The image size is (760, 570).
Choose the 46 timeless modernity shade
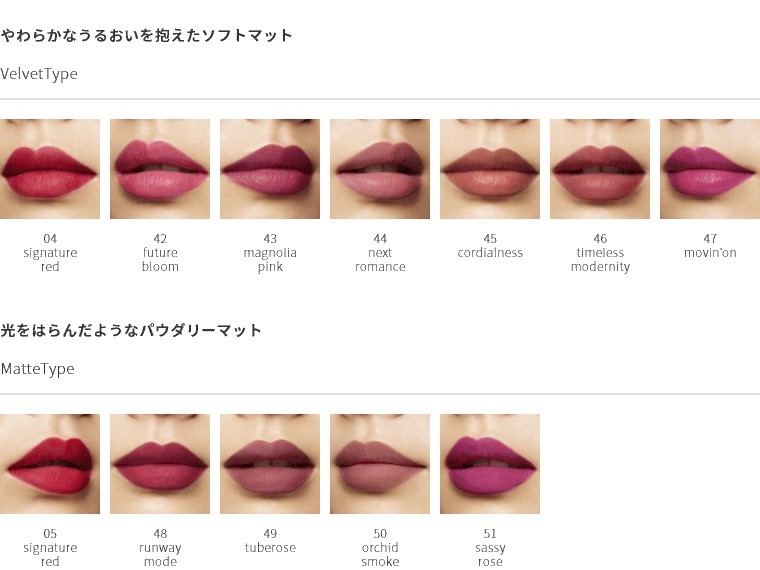(600, 169)
